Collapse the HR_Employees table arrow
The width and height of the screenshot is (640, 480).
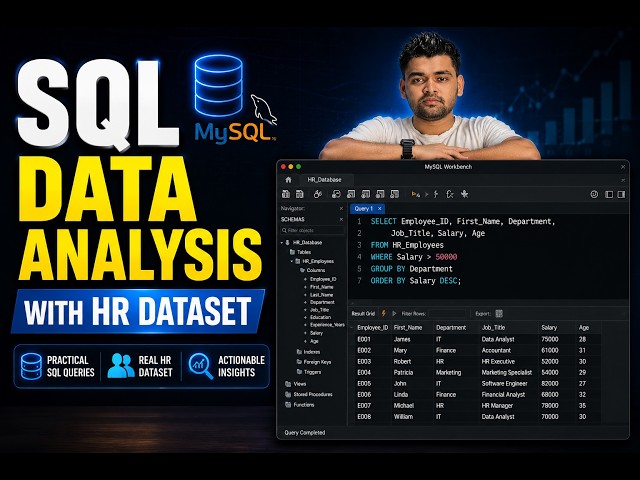click(x=292, y=261)
